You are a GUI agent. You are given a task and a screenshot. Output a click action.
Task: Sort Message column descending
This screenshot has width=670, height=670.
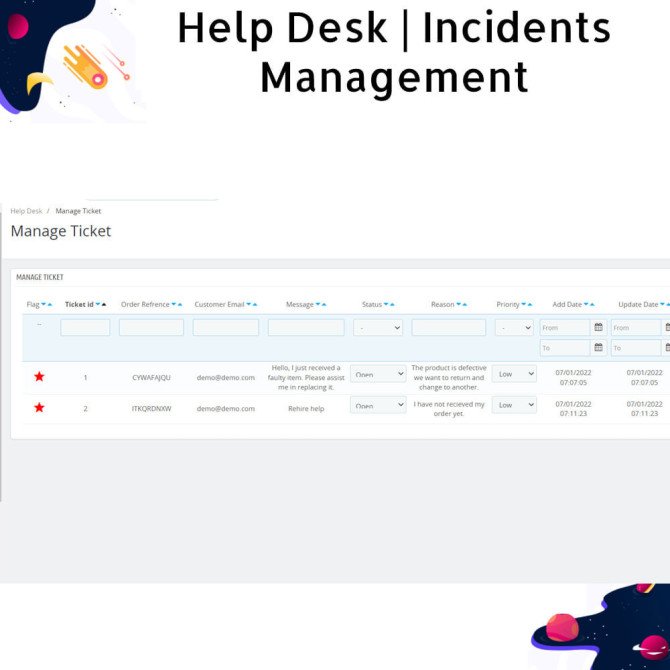(318, 304)
